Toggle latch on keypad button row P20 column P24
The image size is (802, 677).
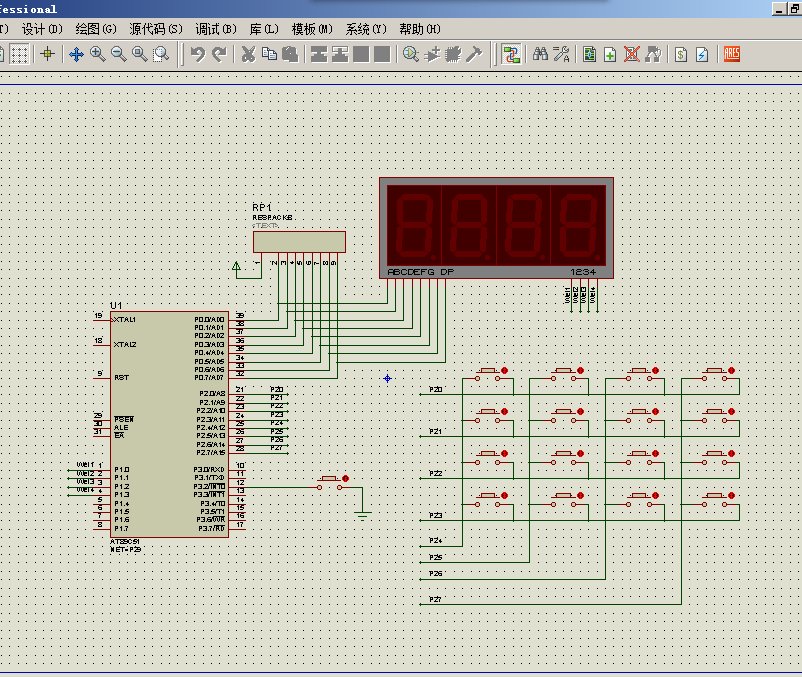click(x=504, y=370)
